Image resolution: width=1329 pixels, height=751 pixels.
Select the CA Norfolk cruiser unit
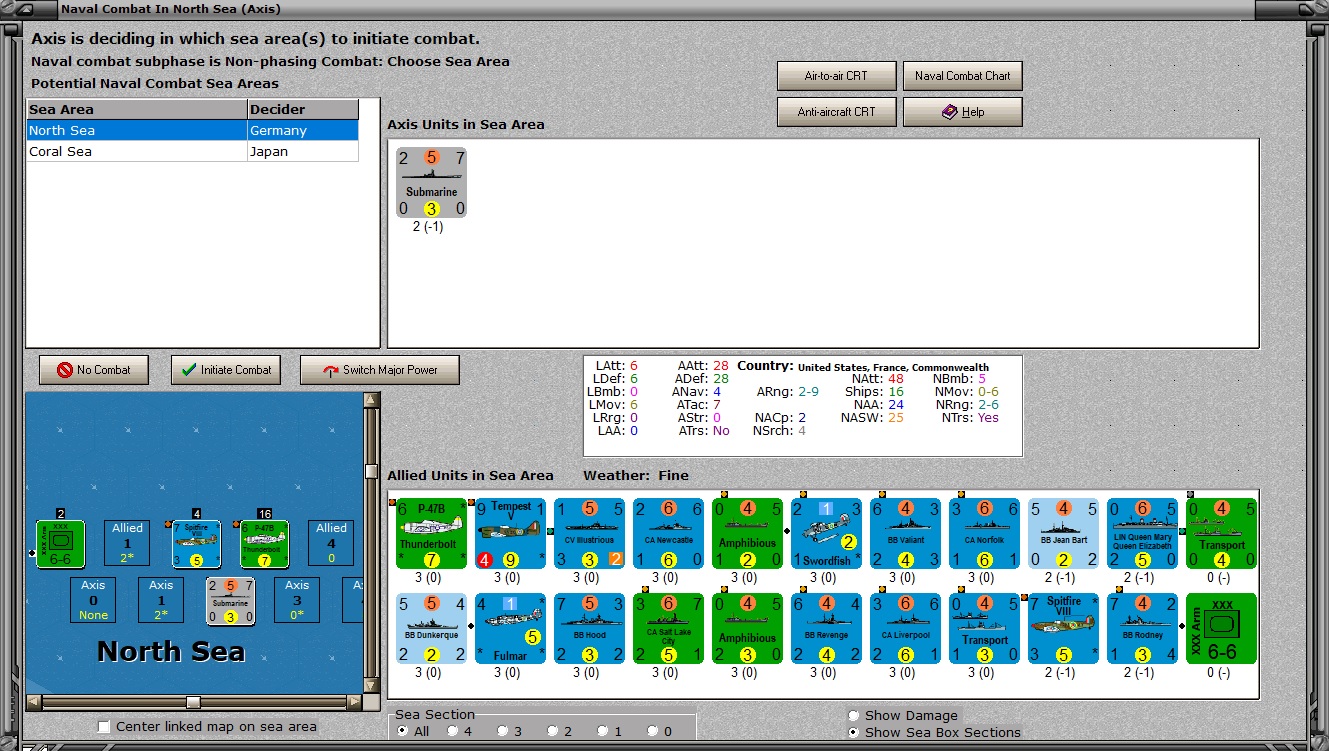pos(985,533)
